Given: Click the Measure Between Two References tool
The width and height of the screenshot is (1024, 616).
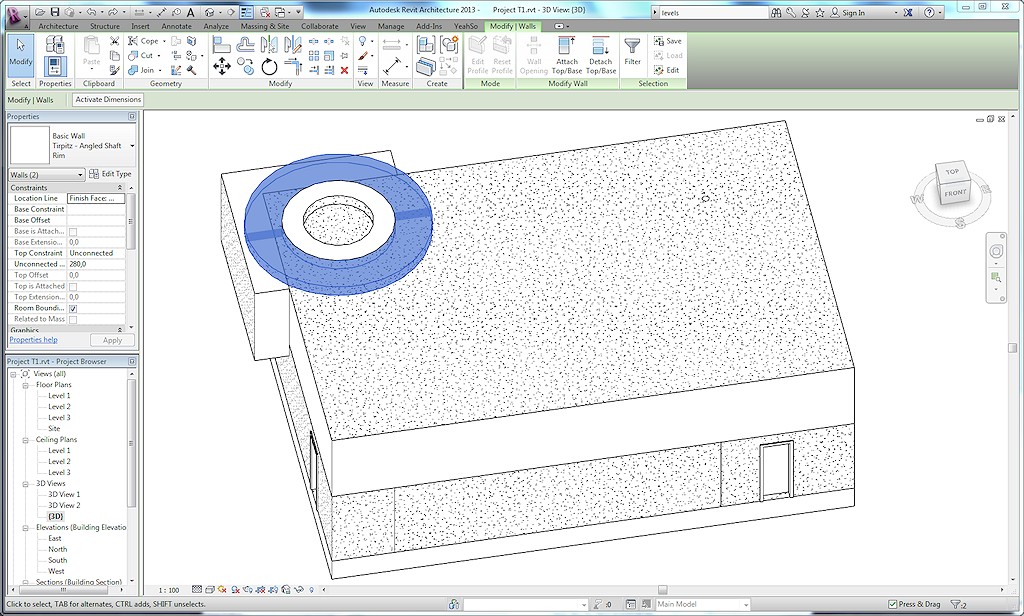Looking at the screenshot, I should point(391,45).
